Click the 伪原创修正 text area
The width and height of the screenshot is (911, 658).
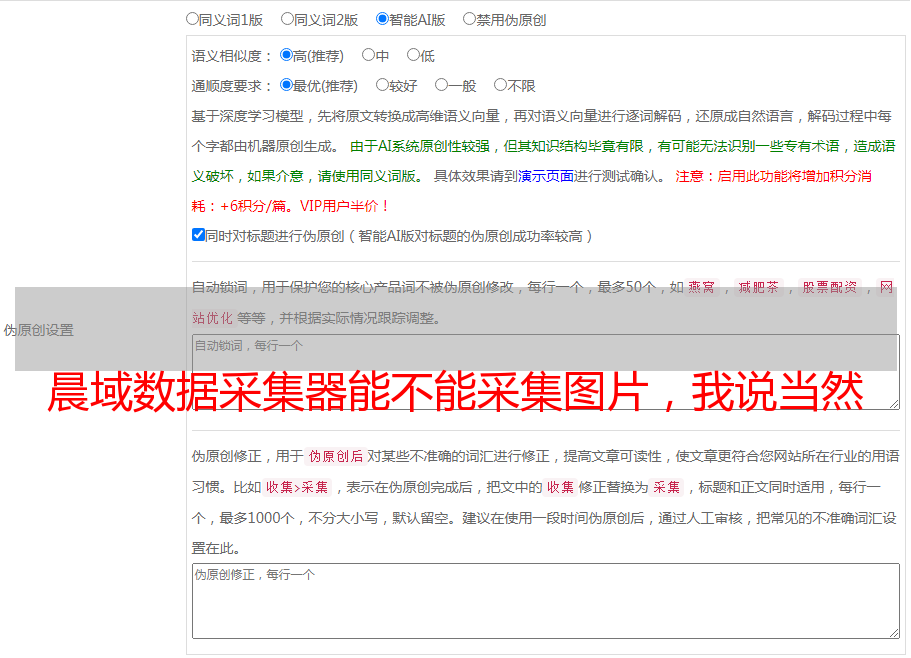[544, 600]
